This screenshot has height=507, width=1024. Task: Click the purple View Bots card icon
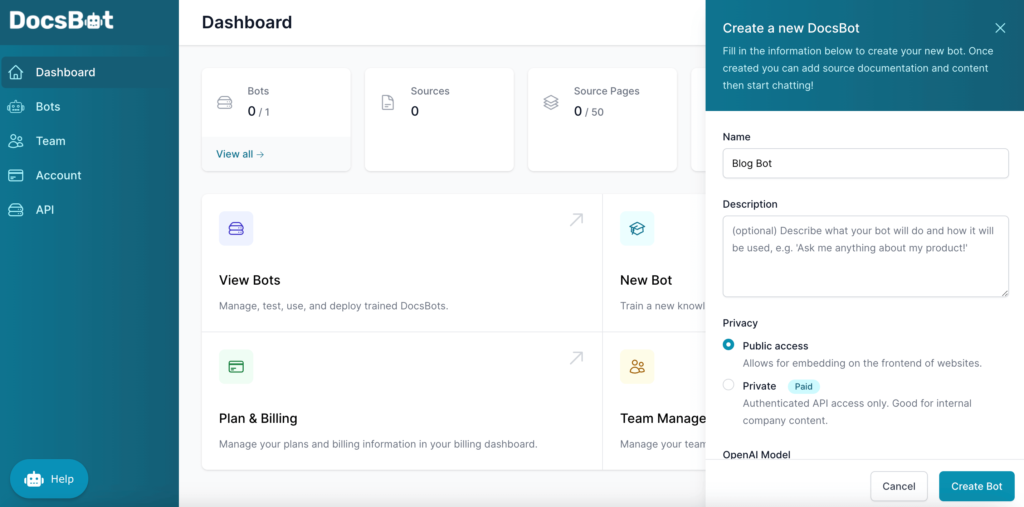236,229
